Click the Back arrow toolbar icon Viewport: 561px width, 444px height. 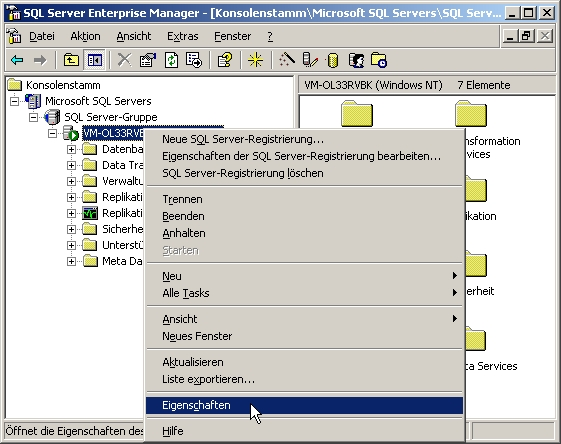17,60
